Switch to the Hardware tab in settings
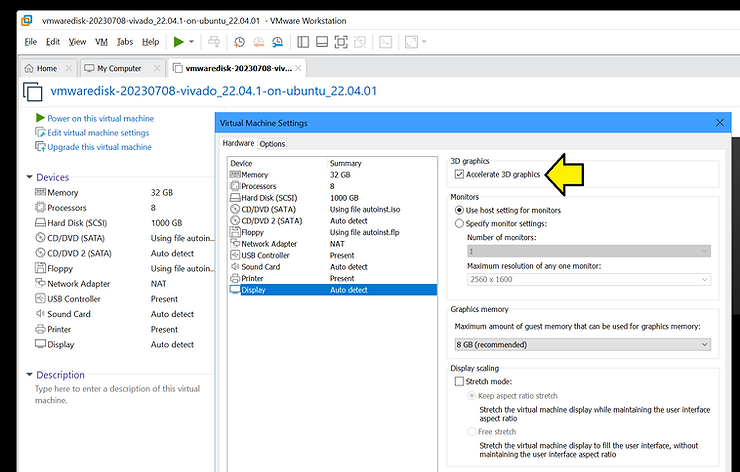This screenshot has height=472, width=740. [238, 143]
